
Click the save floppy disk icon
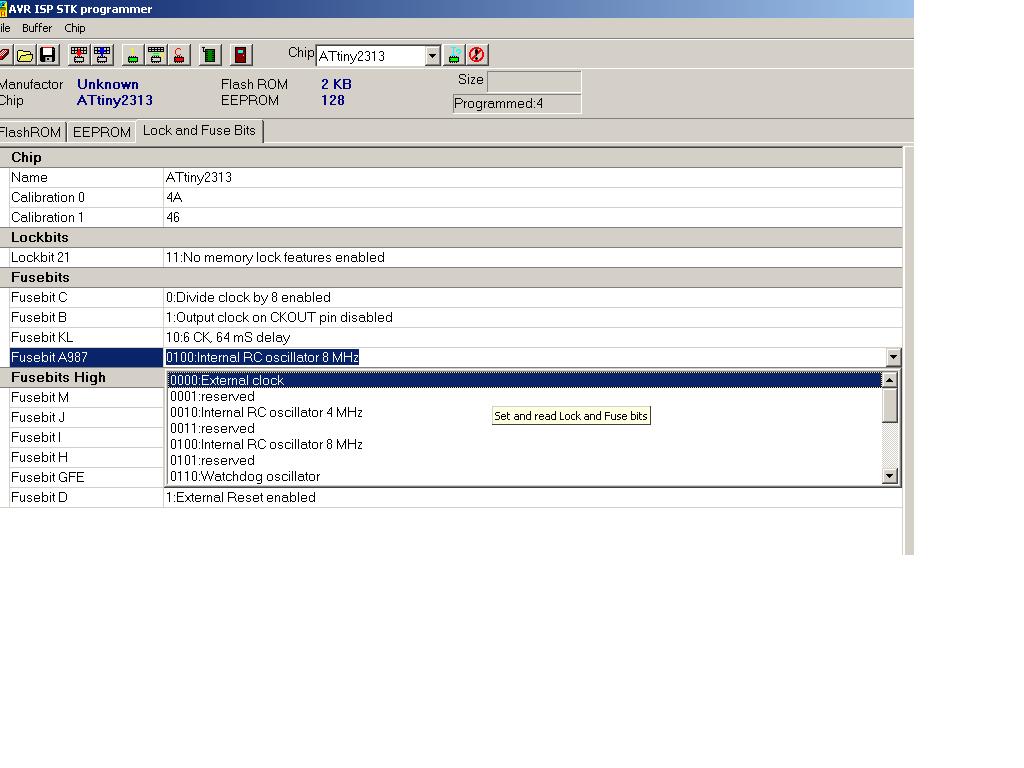tap(47, 55)
